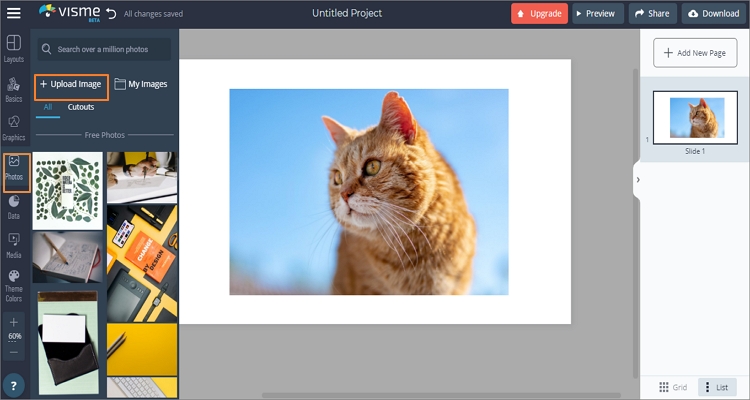
Task: Open the Media panel
Action: click(14, 246)
